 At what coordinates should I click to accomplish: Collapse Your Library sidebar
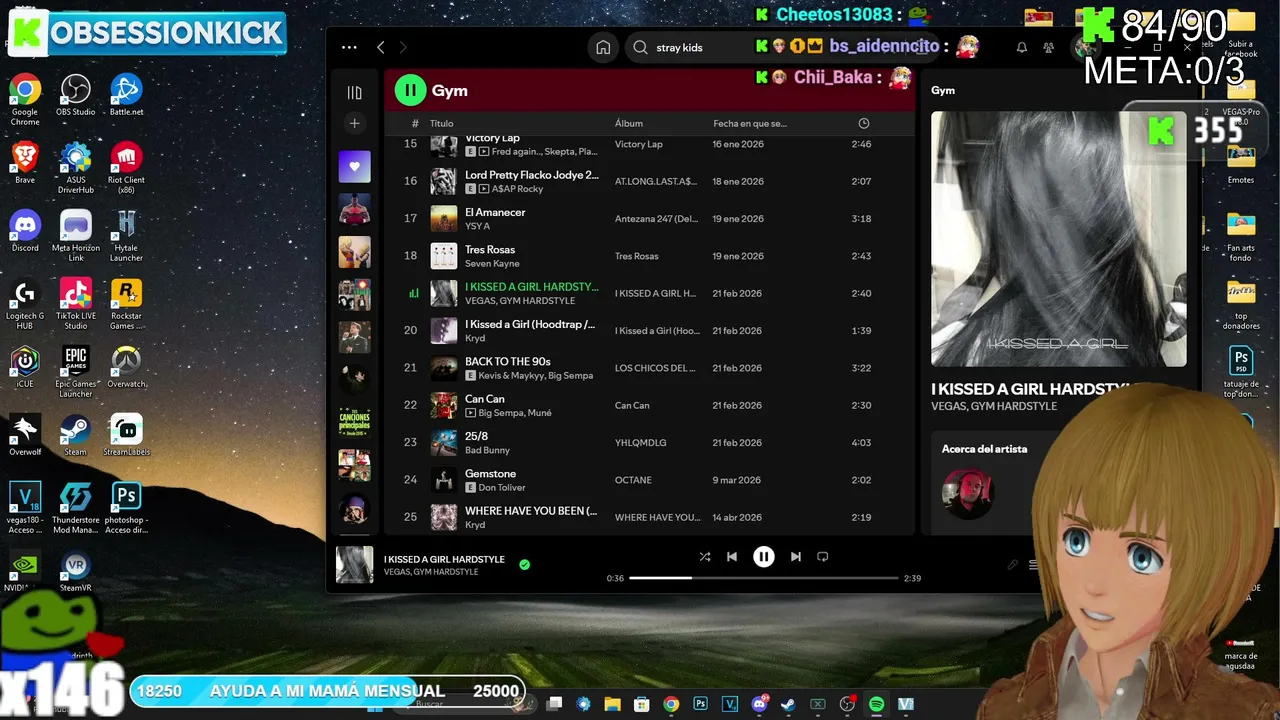pos(354,92)
